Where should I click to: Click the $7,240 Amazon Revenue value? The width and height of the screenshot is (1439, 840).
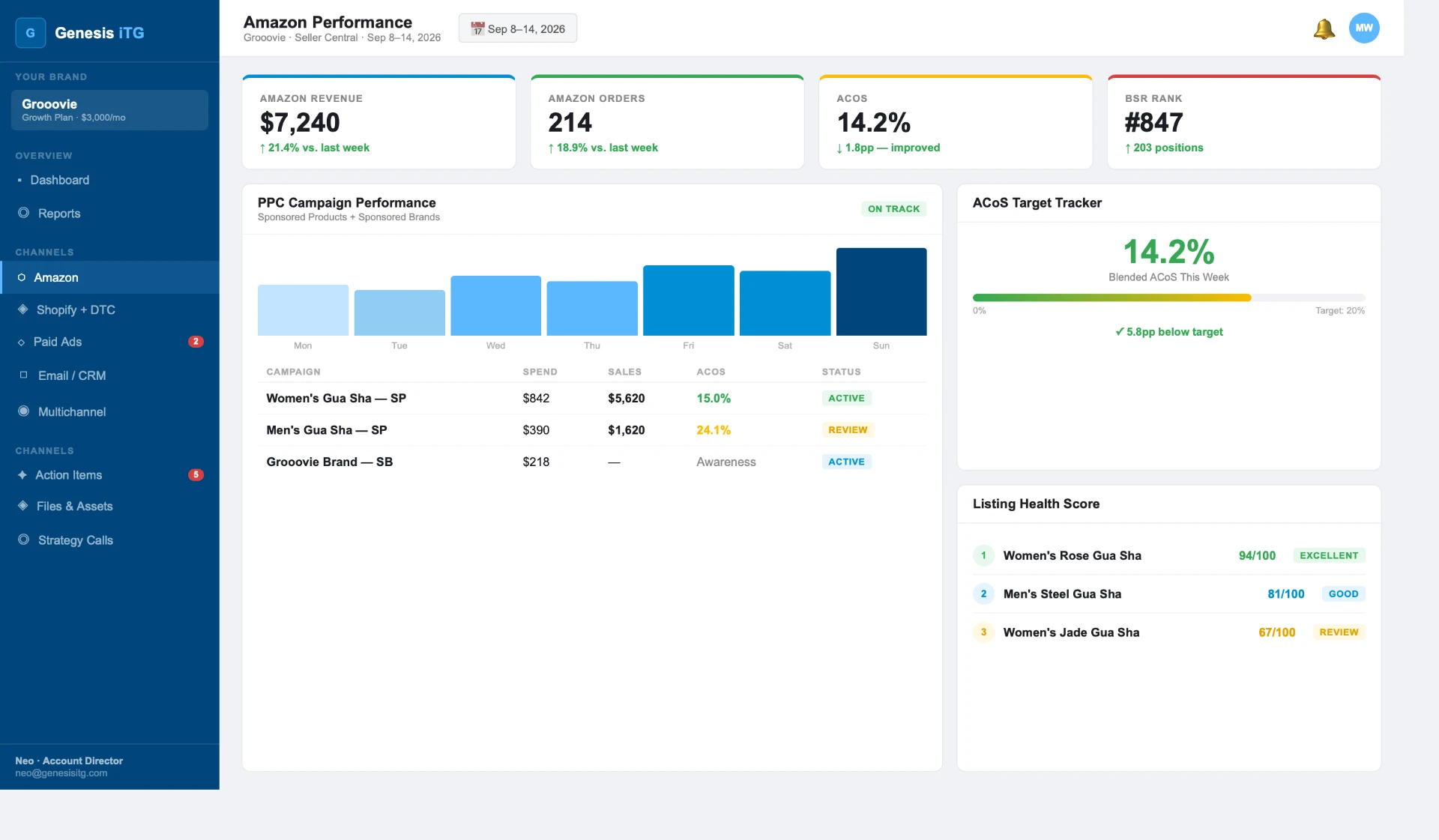click(300, 122)
